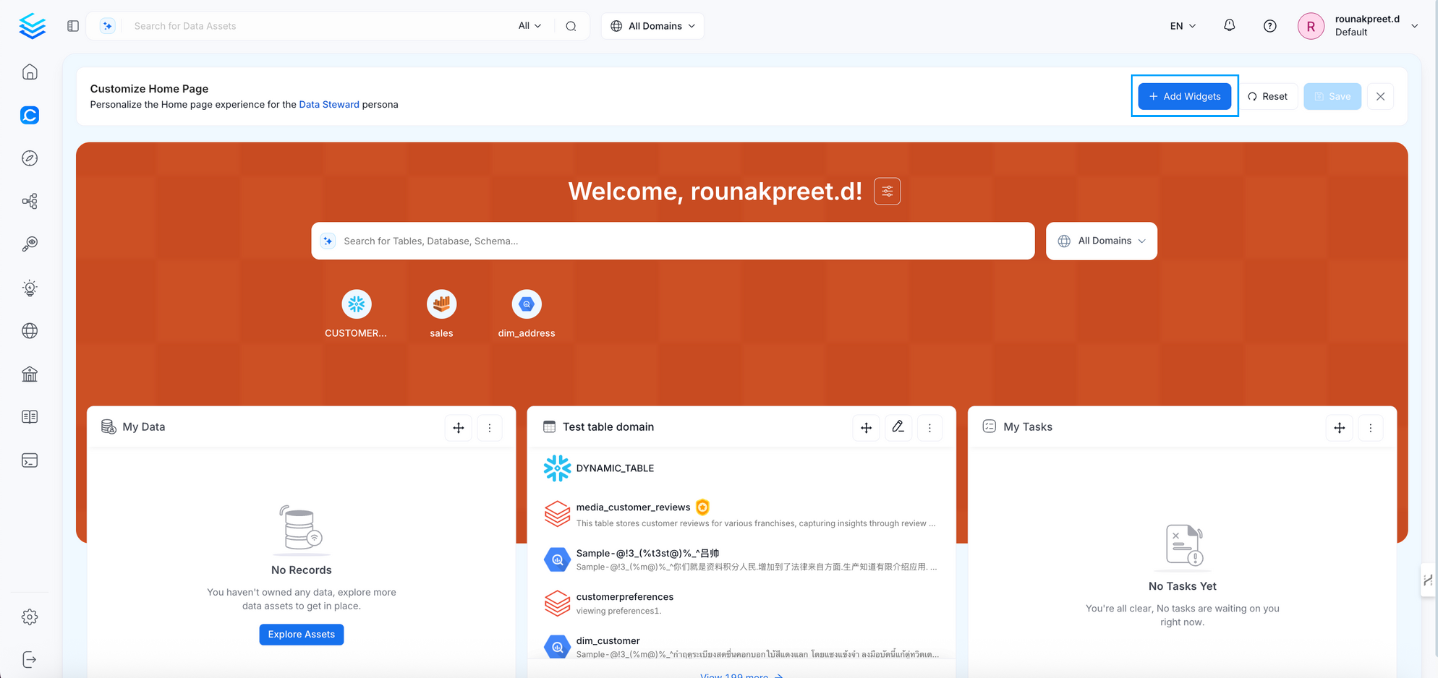This screenshot has width=1438, height=679.
Task: Open the All Domains filter in the top bar
Action: pyautogui.click(x=652, y=25)
